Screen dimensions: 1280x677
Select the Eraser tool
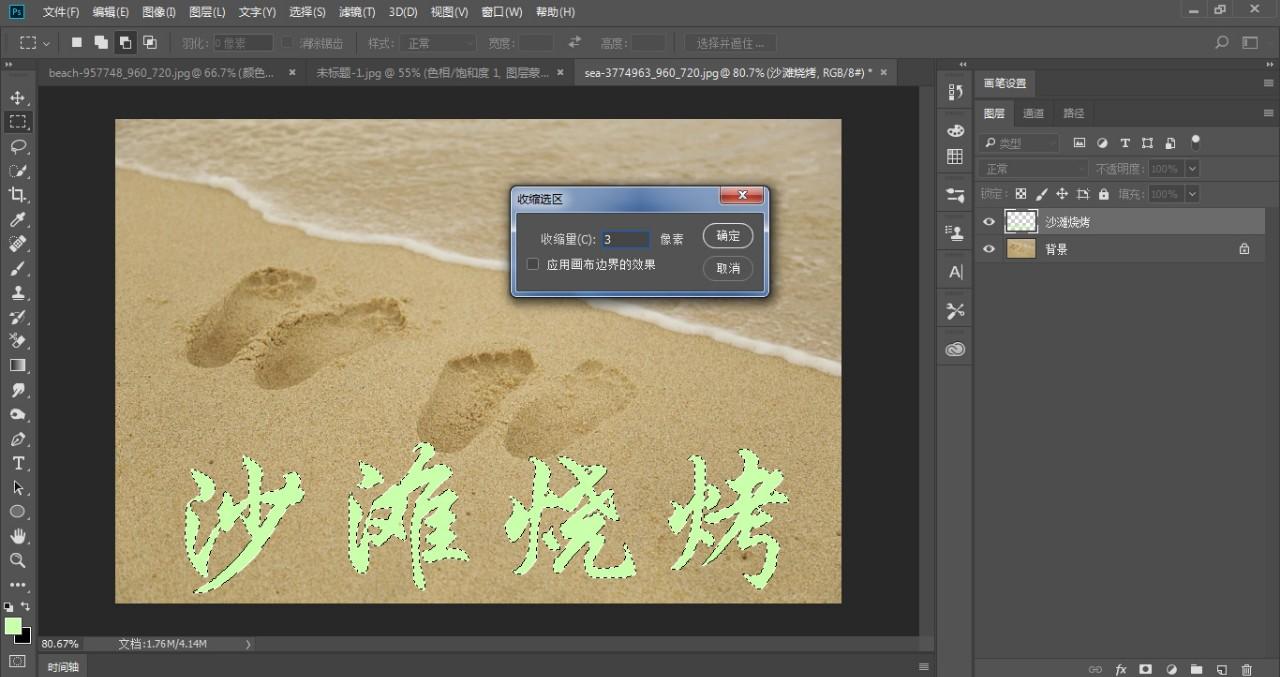pyautogui.click(x=18, y=341)
